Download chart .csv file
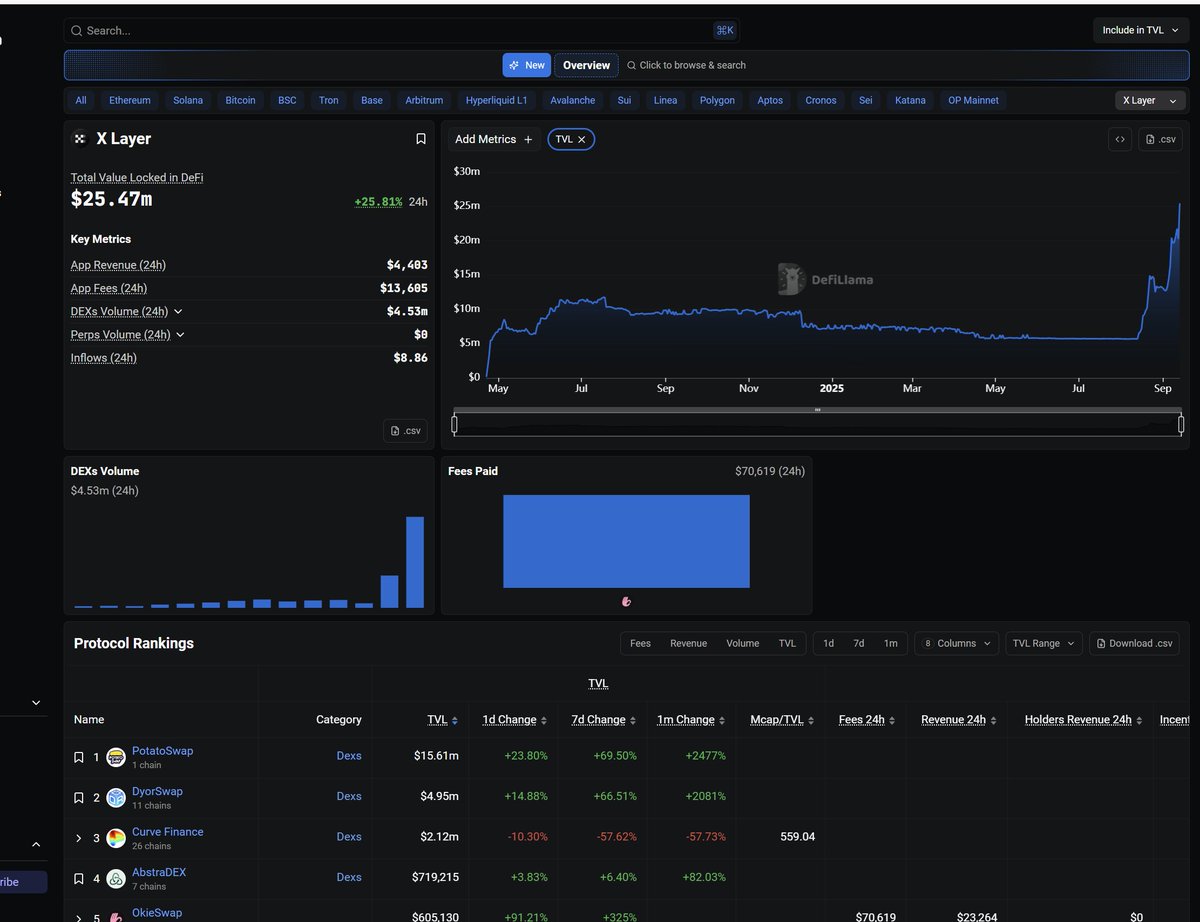The width and height of the screenshot is (1200, 922). pyautogui.click(x=1160, y=139)
